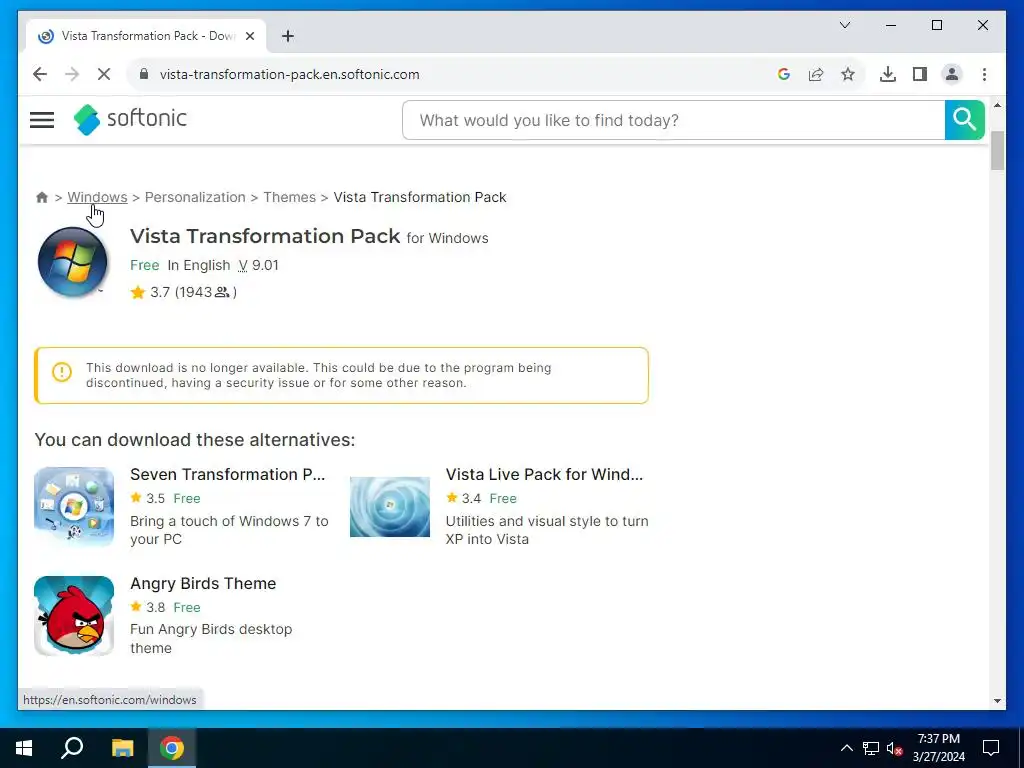1024x768 pixels.
Task: Click the rating star beside 3.7
Action: point(137,292)
